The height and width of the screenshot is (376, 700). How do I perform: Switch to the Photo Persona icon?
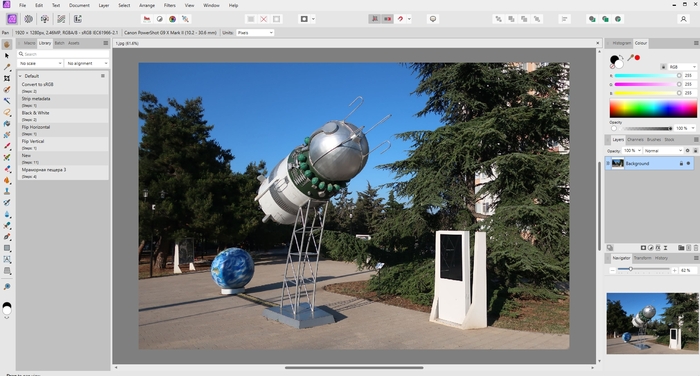[12, 19]
